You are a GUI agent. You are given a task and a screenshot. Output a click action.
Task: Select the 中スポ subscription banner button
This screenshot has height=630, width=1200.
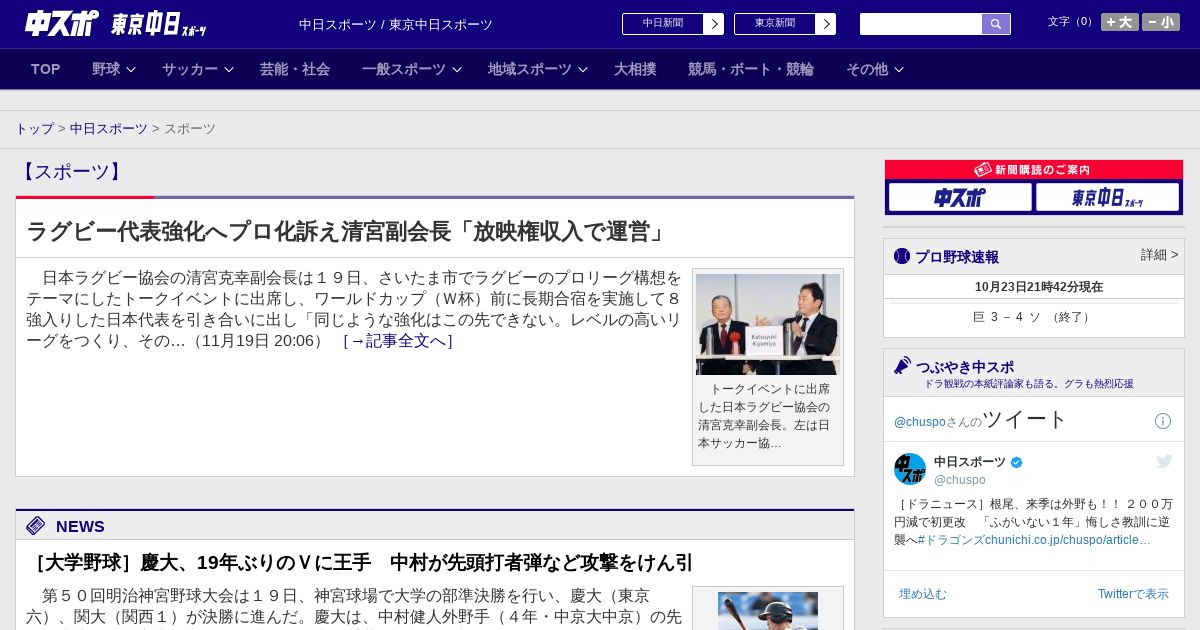[x=960, y=197]
